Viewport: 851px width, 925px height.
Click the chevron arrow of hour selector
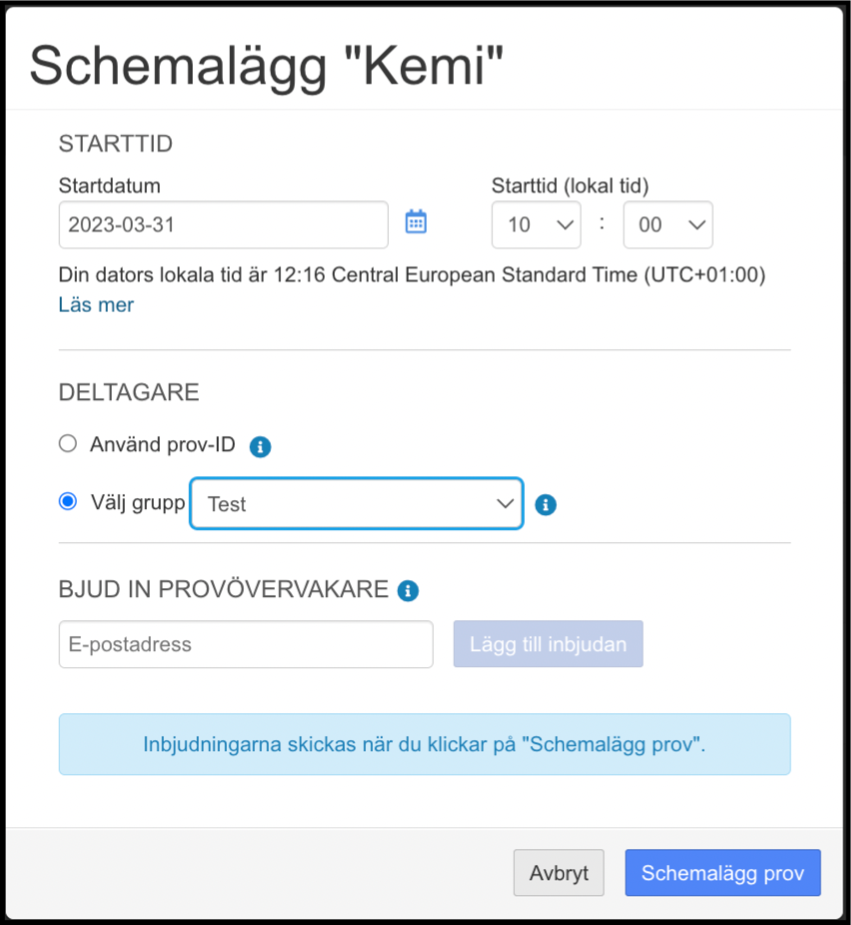tap(565, 225)
